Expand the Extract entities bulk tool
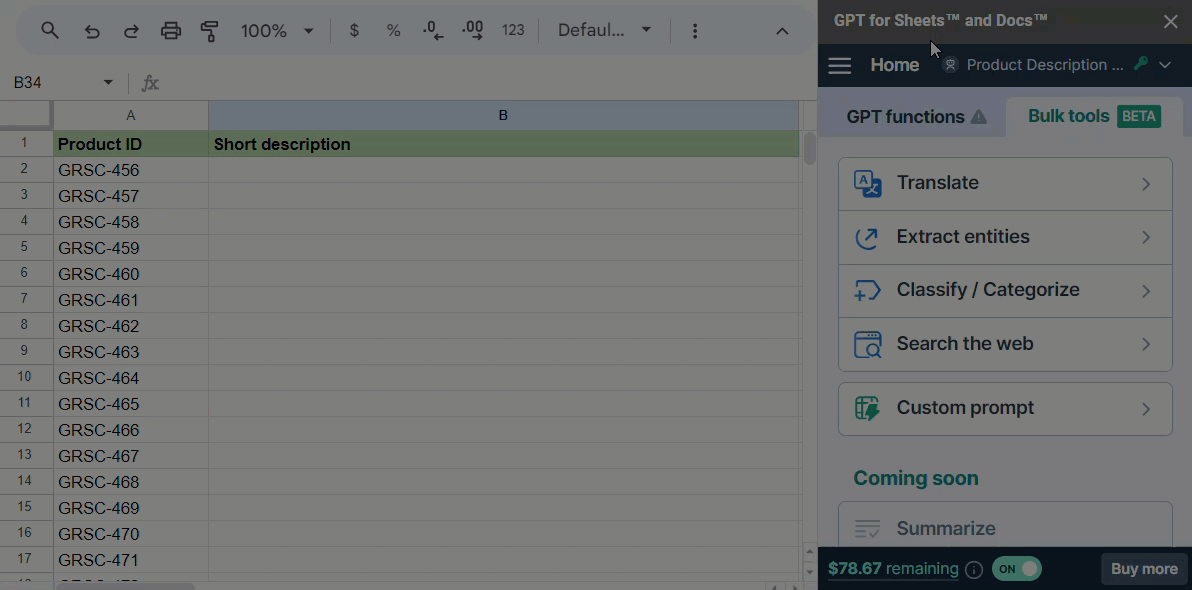The image size is (1192, 590). (1146, 238)
